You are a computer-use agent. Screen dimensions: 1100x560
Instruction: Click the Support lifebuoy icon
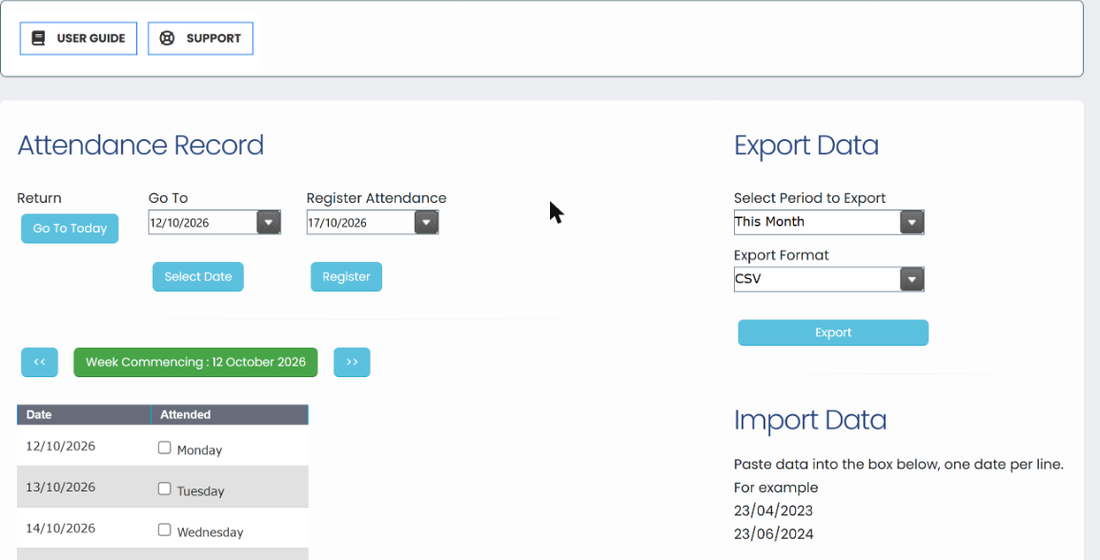[x=167, y=38]
